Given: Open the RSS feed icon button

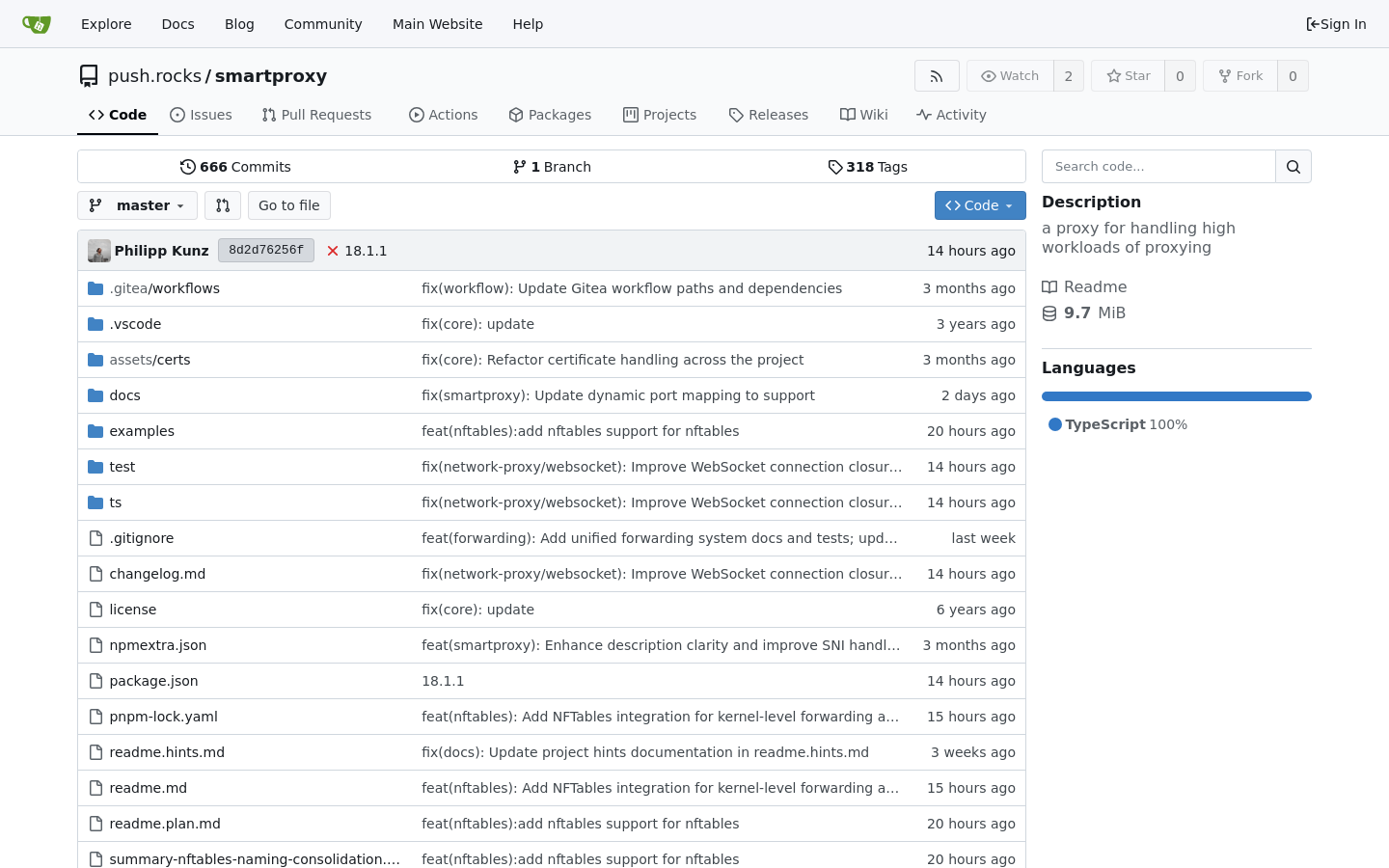Looking at the screenshot, I should click(x=937, y=76).
